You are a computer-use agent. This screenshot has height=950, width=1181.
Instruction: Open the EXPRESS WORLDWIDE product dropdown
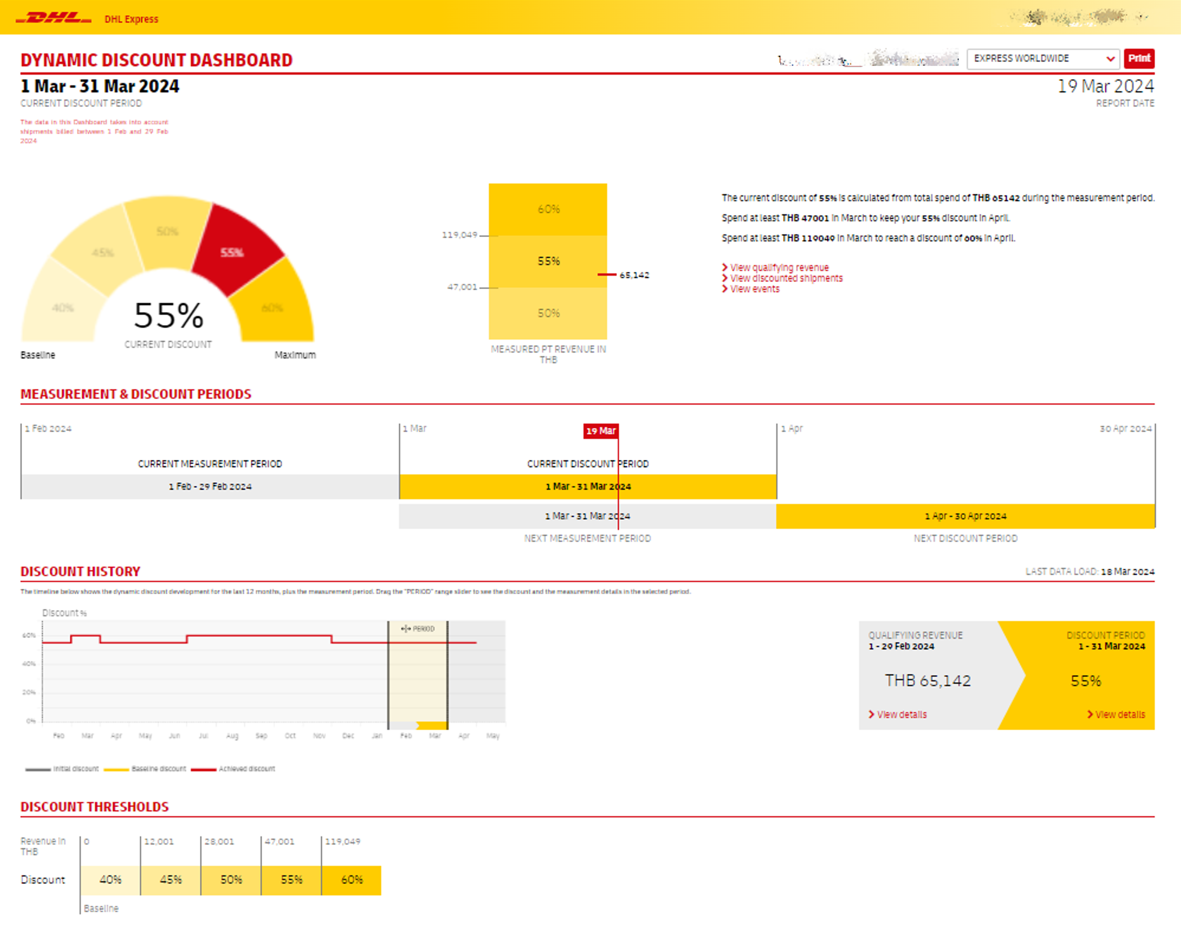tap(1042, 59)
